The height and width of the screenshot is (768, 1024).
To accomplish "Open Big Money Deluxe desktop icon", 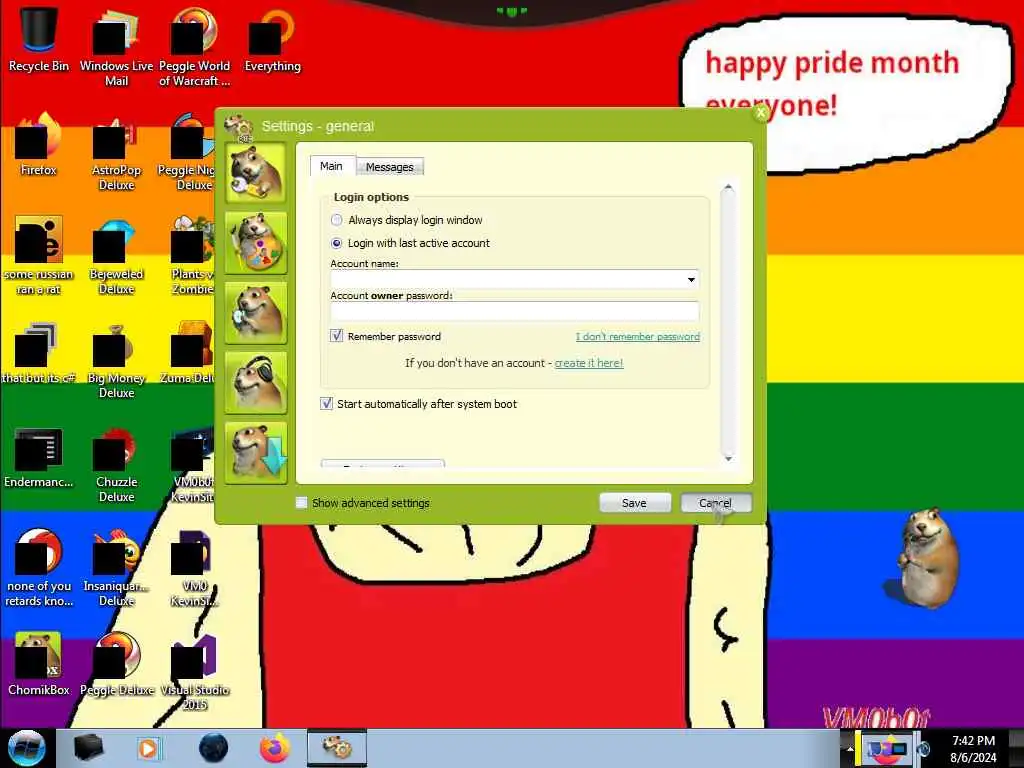I will pos(116,359).
